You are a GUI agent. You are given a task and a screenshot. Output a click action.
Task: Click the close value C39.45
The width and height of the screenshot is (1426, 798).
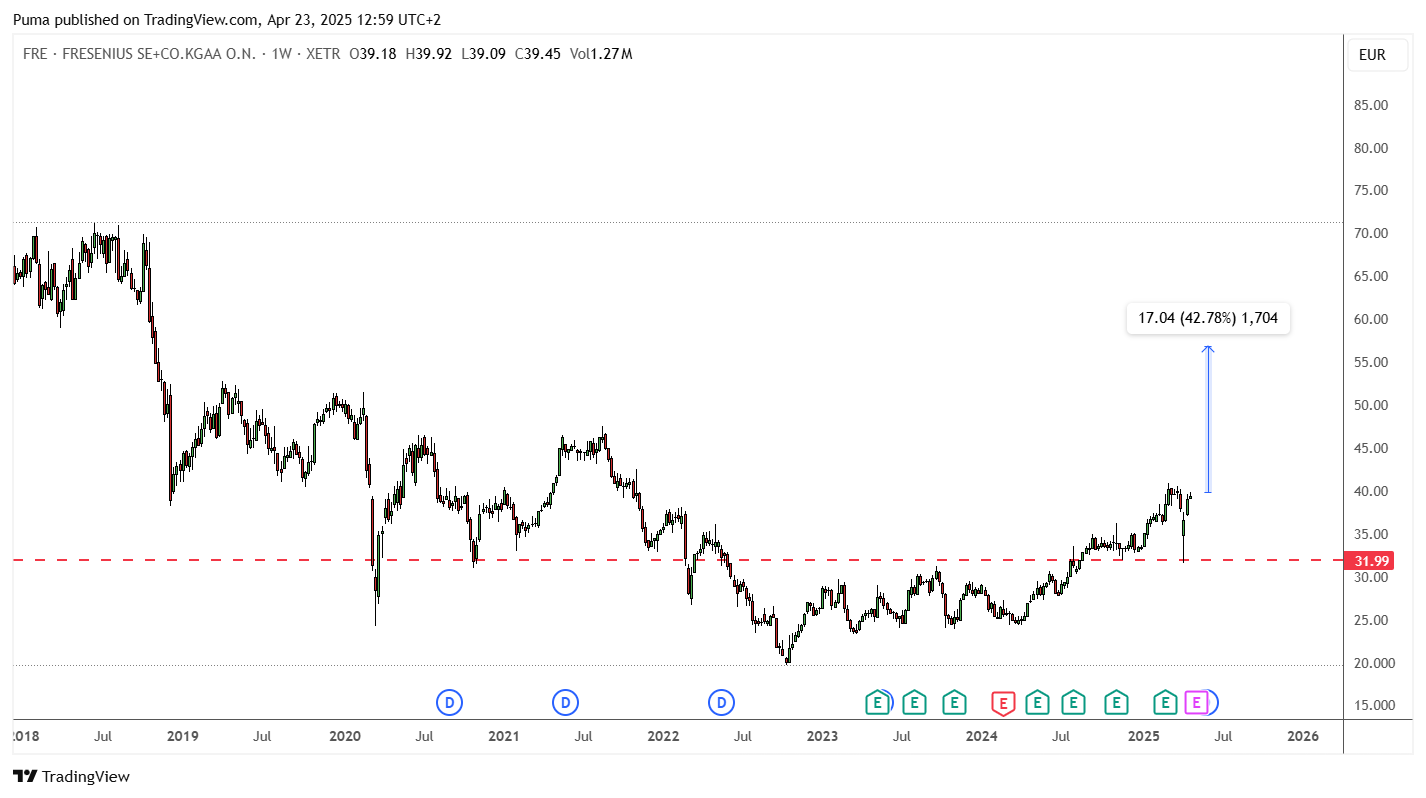tap(538, 54)
